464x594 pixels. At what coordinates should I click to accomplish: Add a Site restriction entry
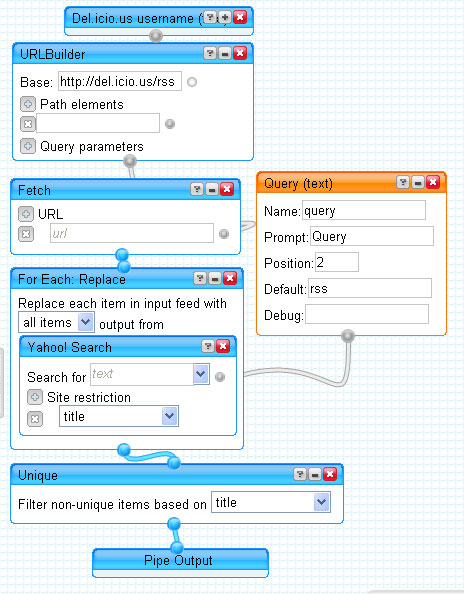tap(35, 397)
